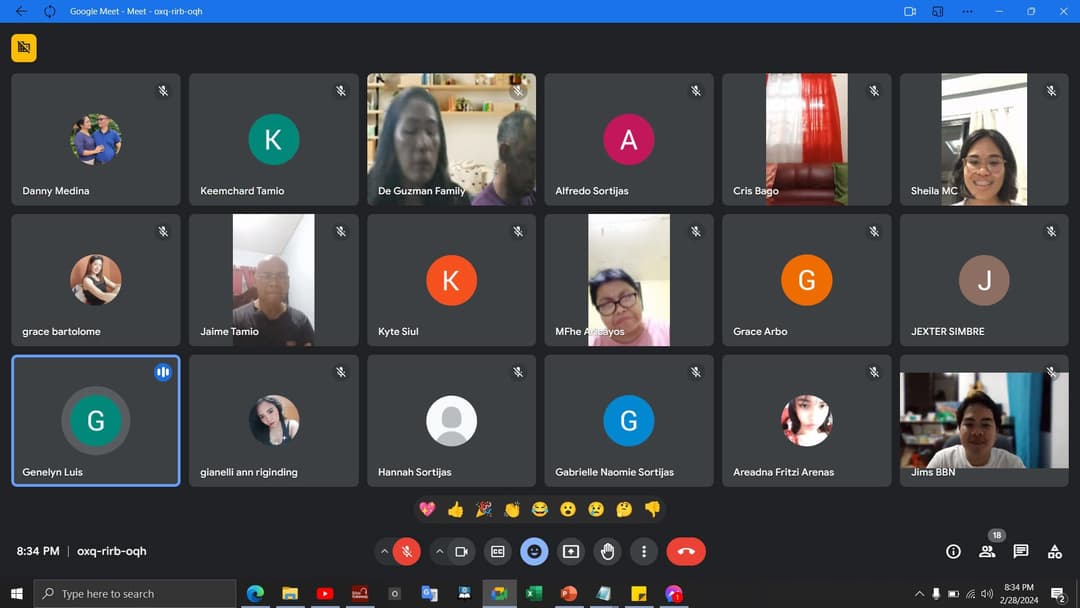Select De Guzman Family video tile
The width and height of the screenshot is (1080, 608).
[x=451, y=139]
